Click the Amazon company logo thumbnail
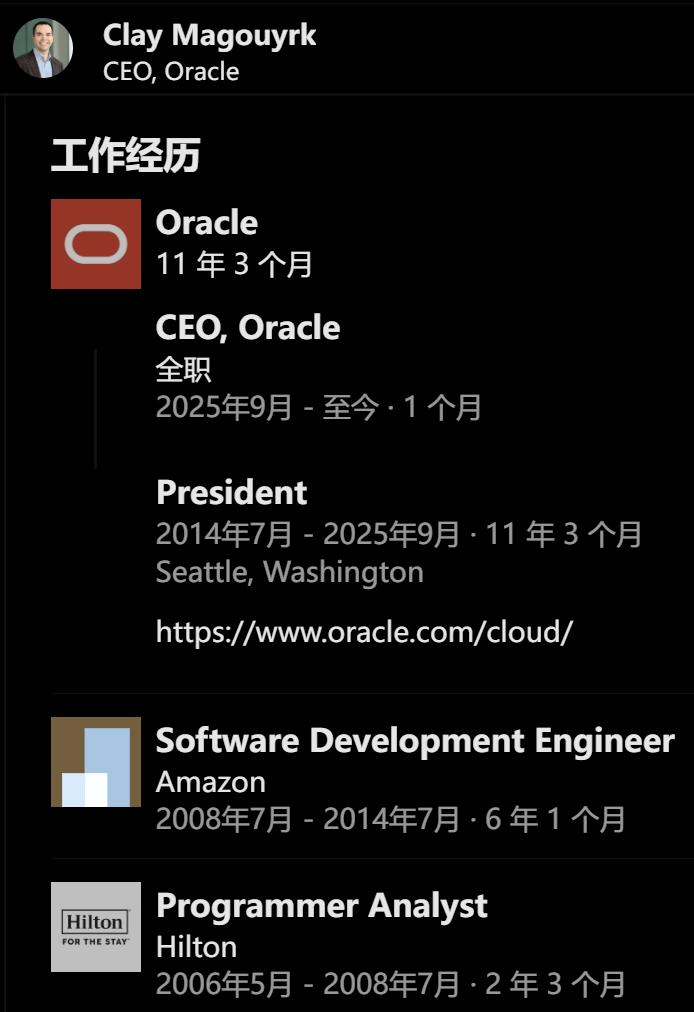694x1012 pixels. click(x=96, y=762)
